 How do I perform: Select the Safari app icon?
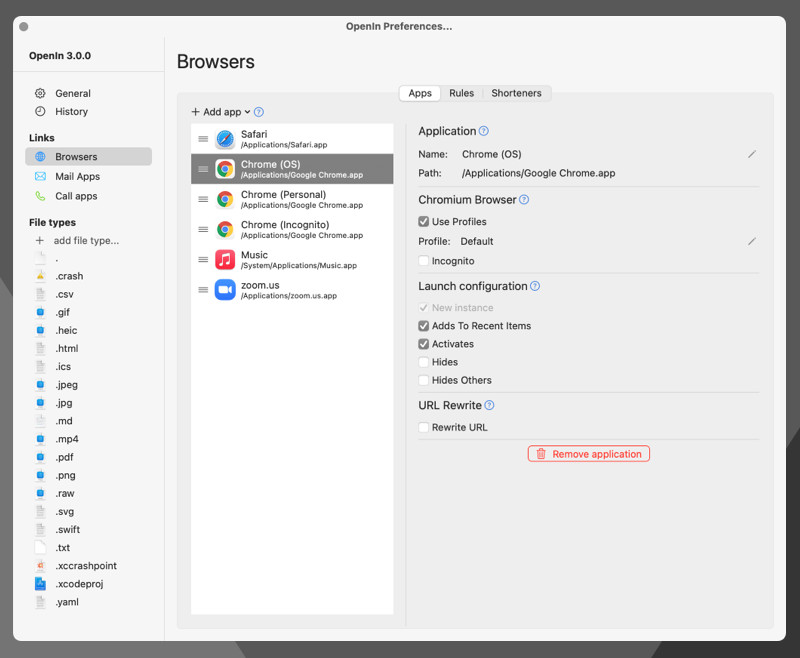[225, 139]
